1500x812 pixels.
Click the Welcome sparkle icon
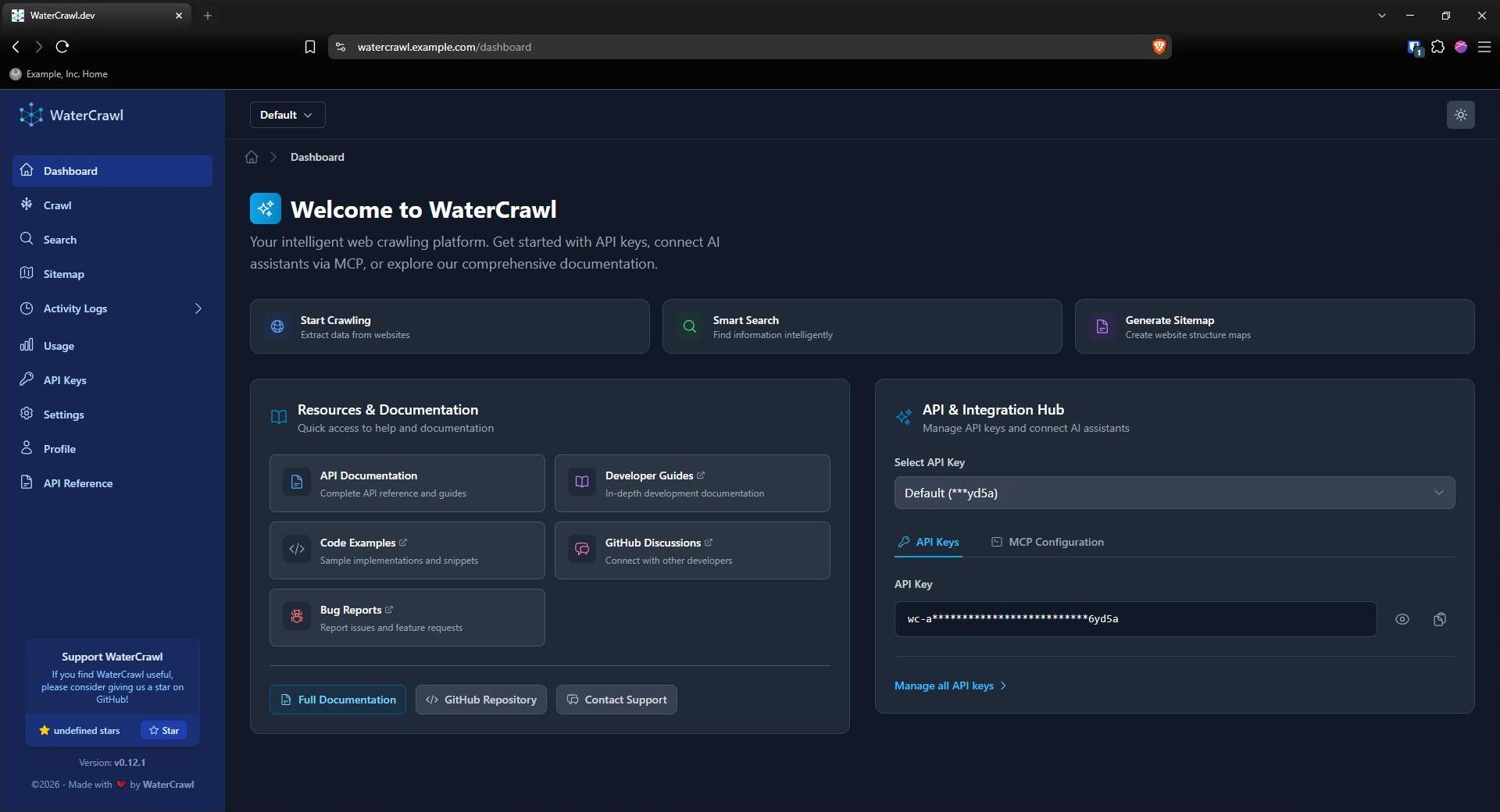(x=266, y=209)
